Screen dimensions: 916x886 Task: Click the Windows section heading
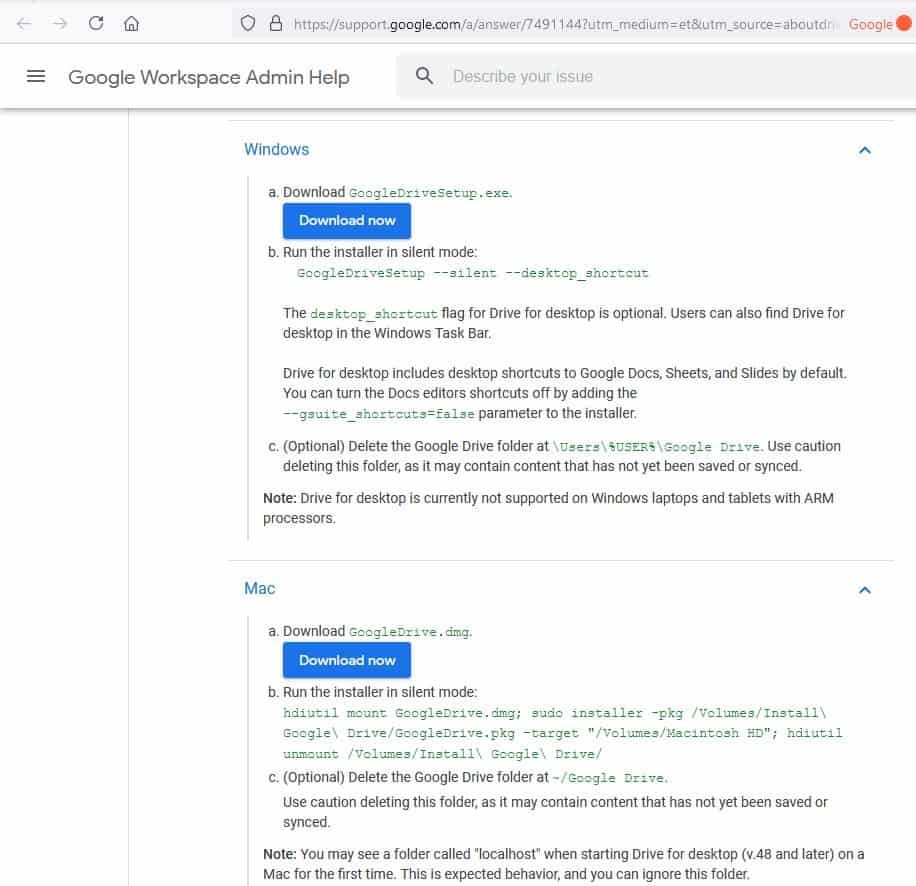point(276,150)
